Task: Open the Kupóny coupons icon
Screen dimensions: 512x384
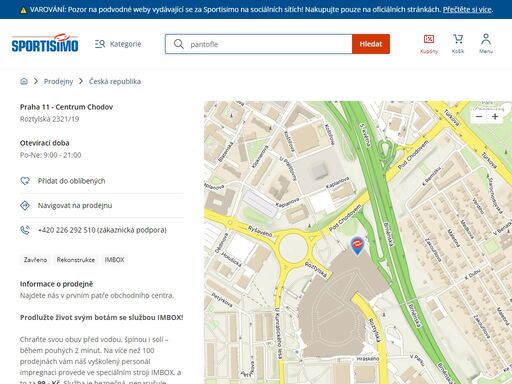Action: coord(429,44)
